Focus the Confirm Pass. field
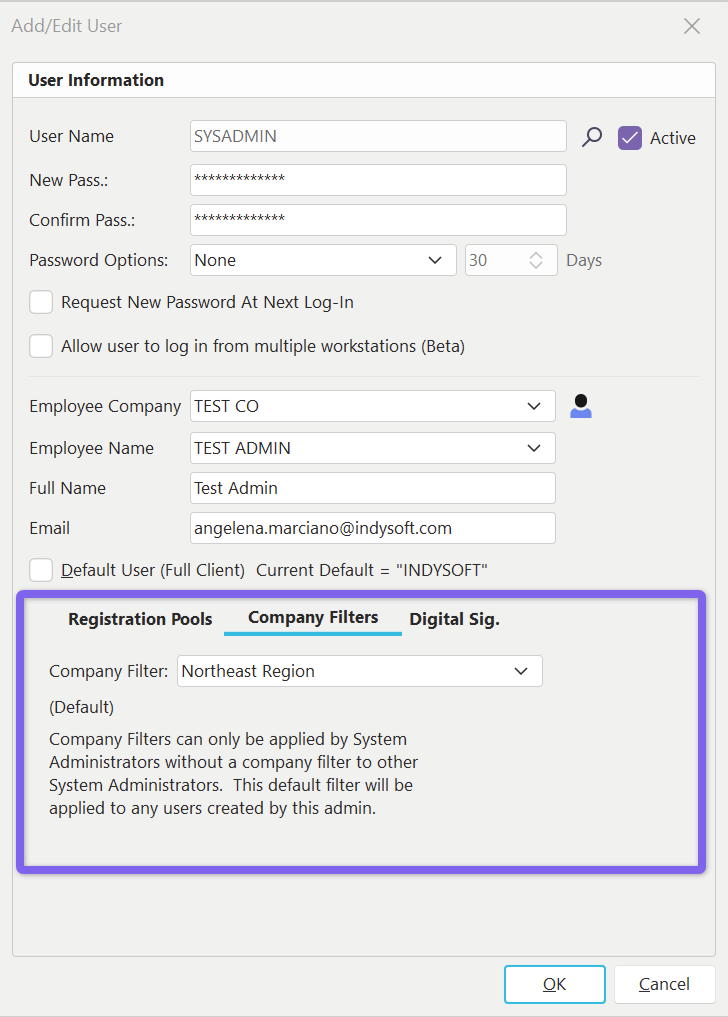 click(x=378, y=220)
